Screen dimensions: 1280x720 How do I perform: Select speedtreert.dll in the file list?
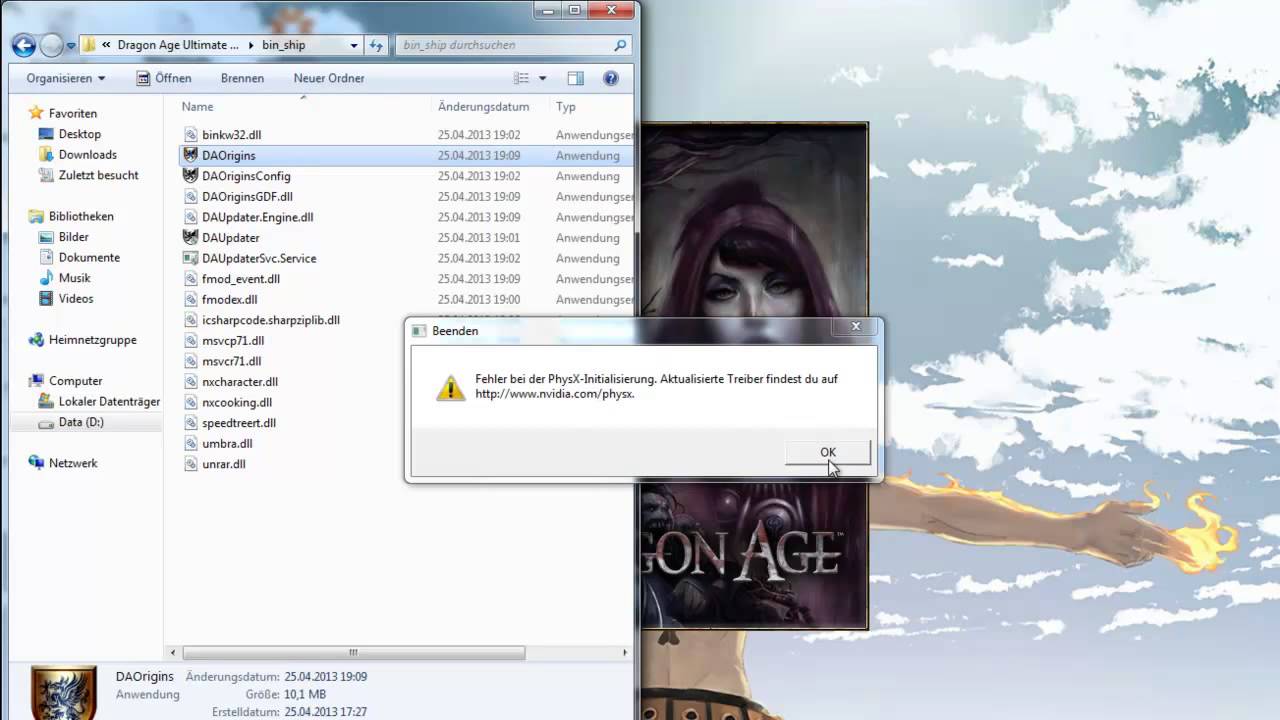click(x=238, y=423)
